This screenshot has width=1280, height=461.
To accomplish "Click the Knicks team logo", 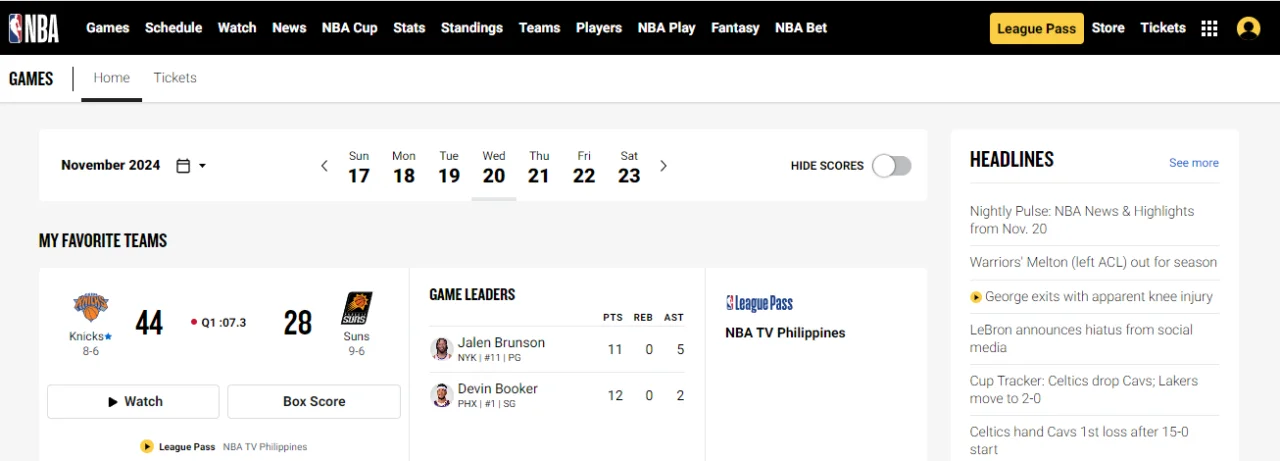I will [x=91, y=309].
